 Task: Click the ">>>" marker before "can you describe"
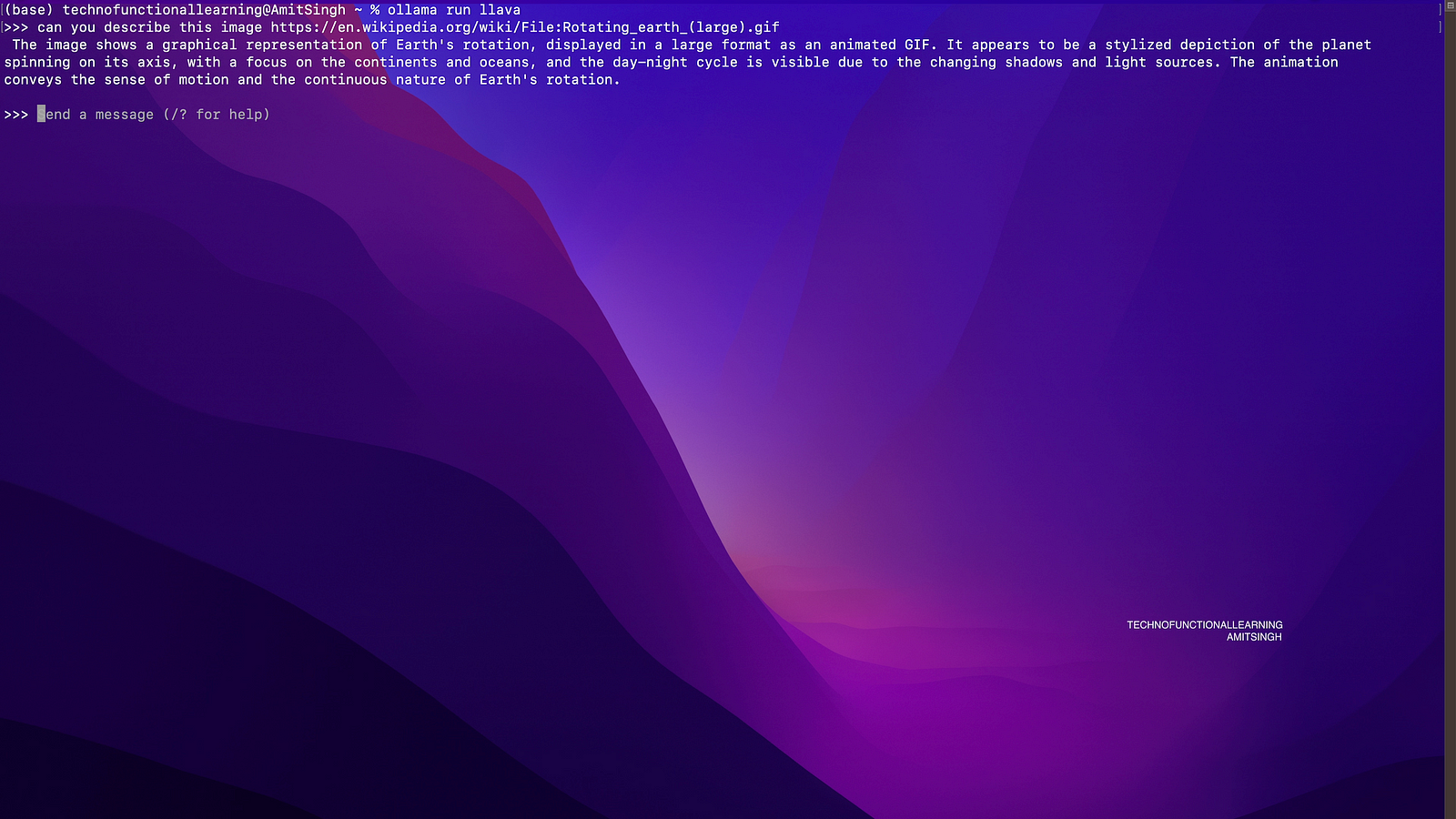16,27
